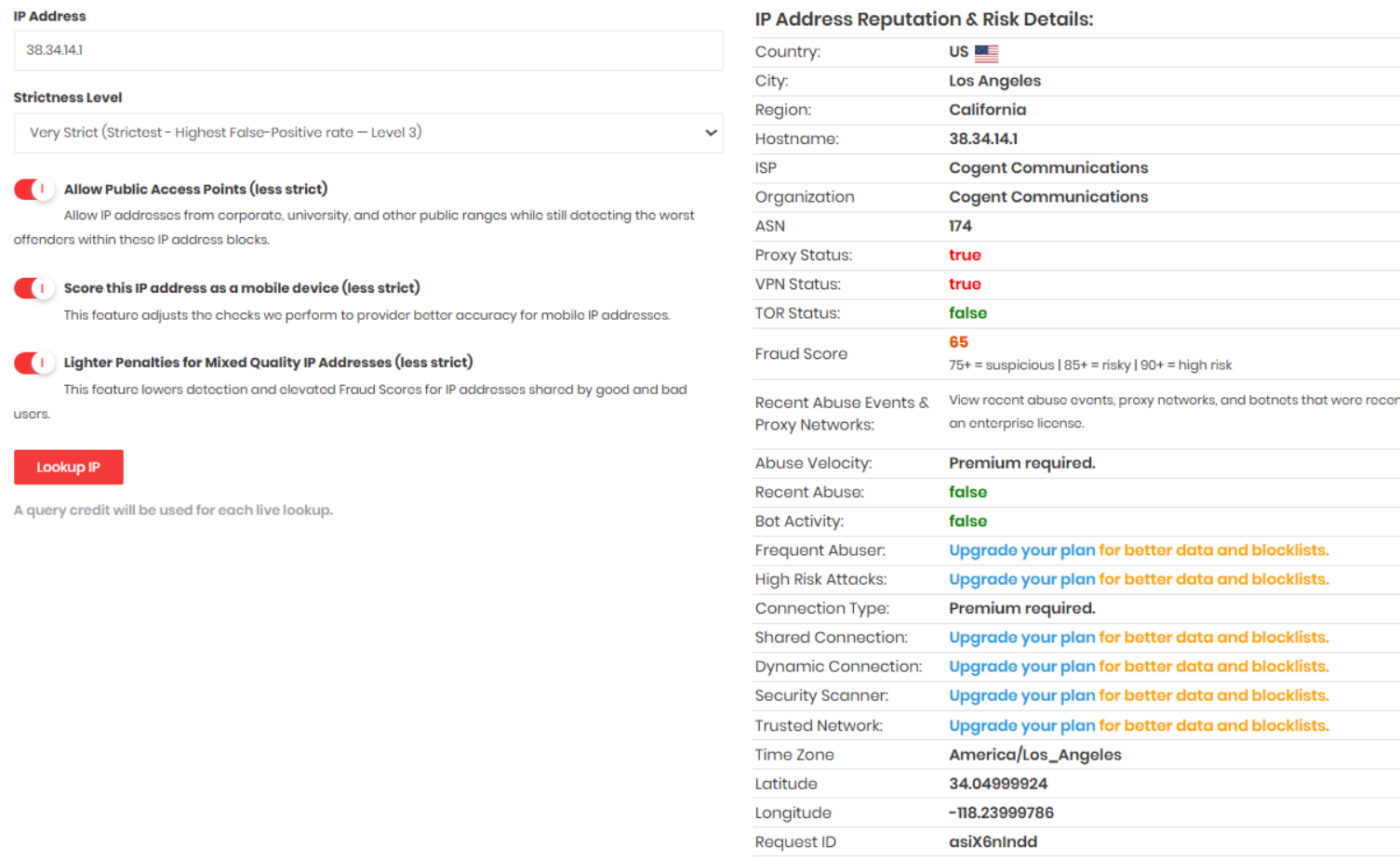Click the US flag icon next to Country
The width and height of the screenshot is (1400, 860).
pyautogui.click(x=986, y=53)
